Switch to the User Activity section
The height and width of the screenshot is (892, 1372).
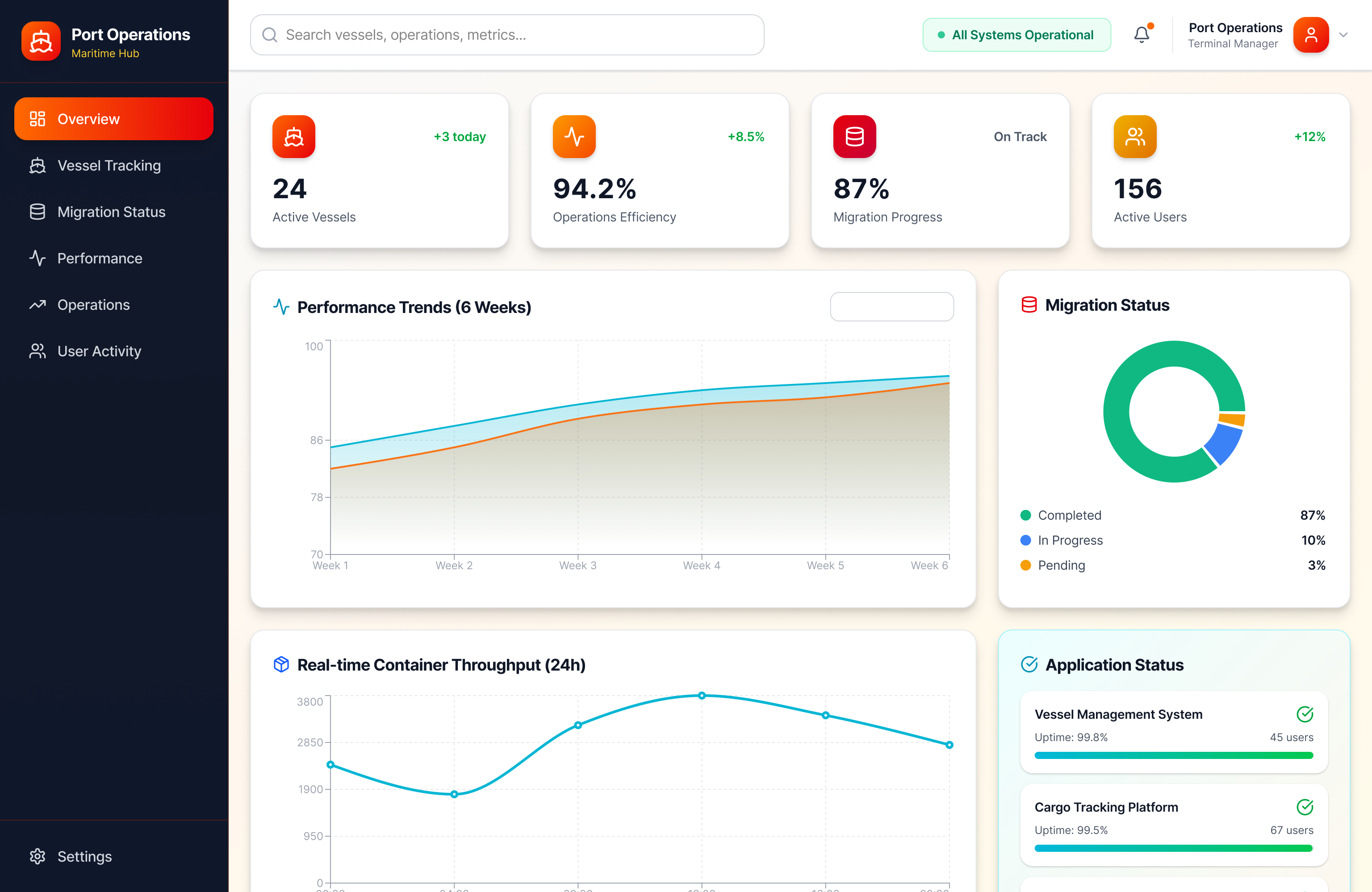click(99, 351)
